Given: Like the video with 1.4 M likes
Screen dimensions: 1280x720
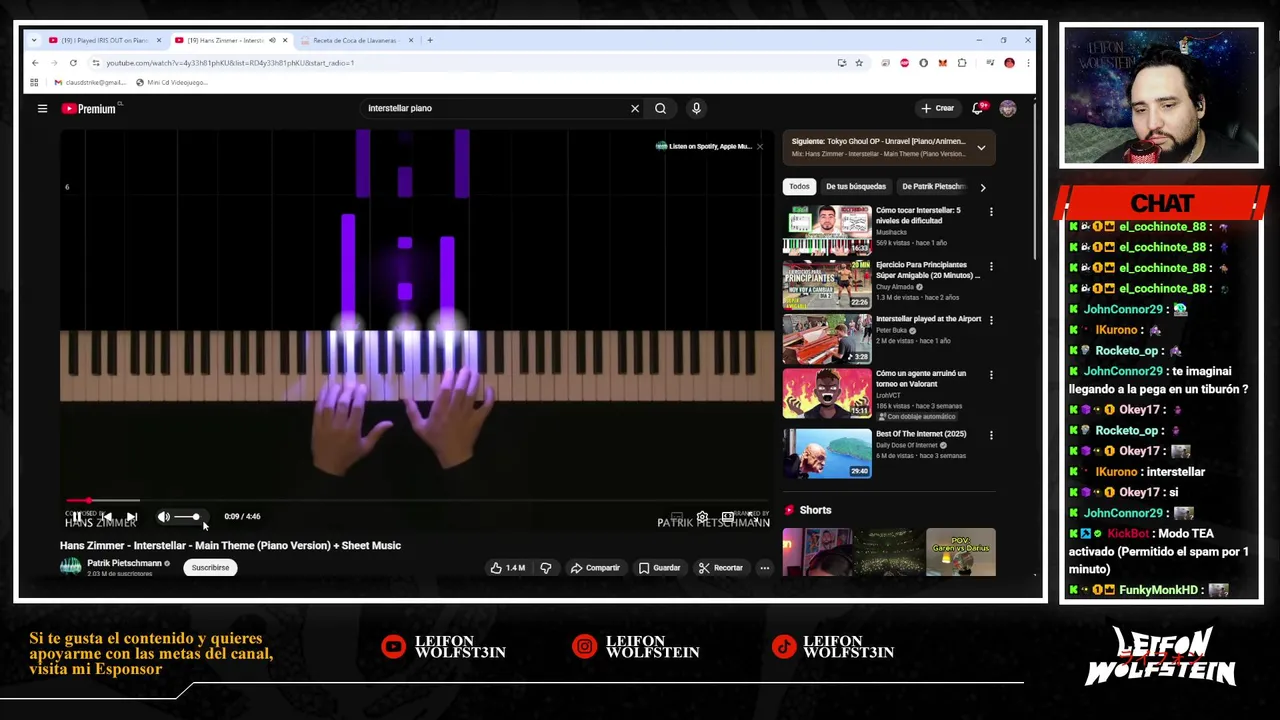Looking at the screenshot, I should tap(508, 568).
